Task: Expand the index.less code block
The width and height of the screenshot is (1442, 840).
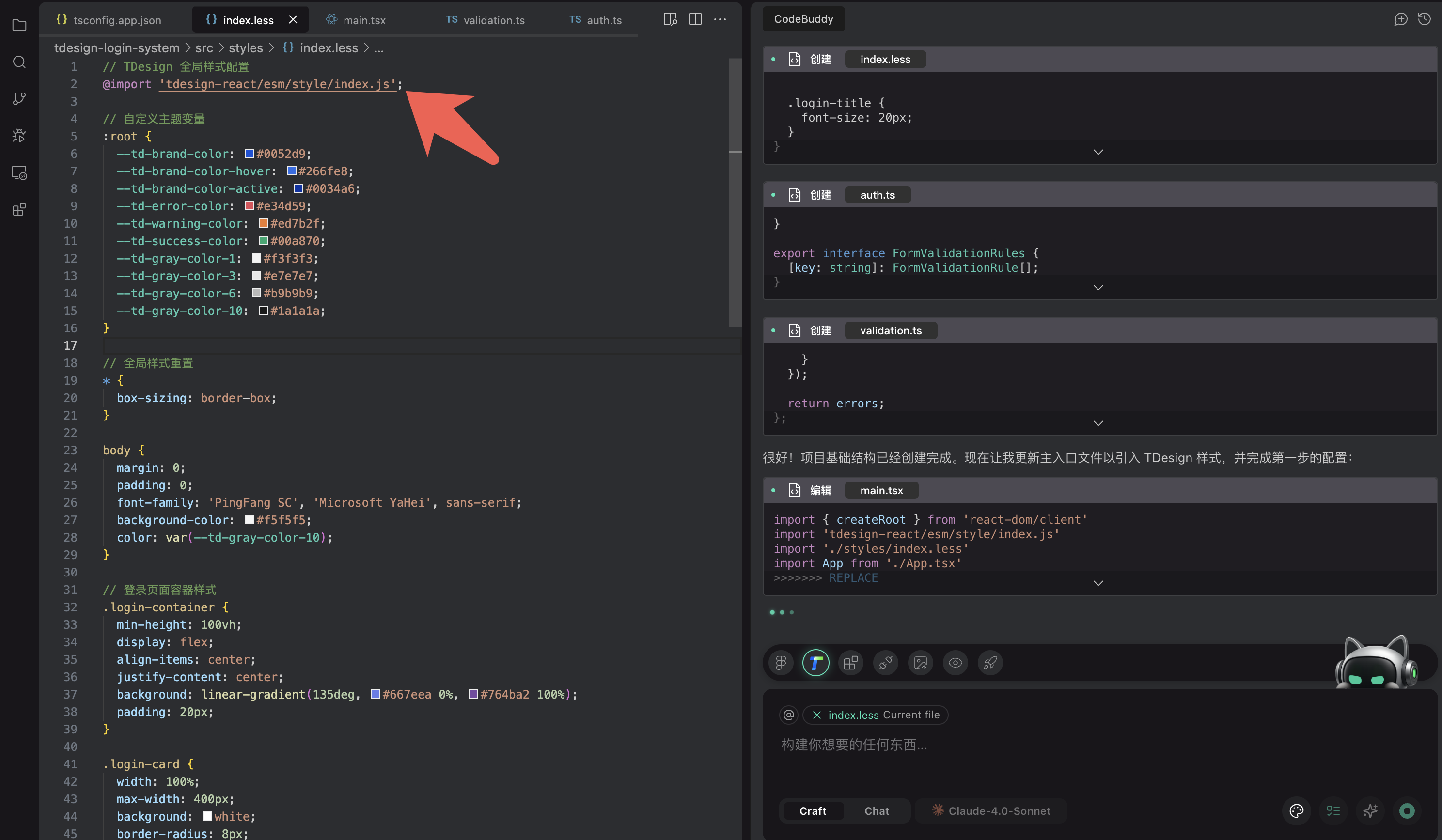Action: [1097, 152]
